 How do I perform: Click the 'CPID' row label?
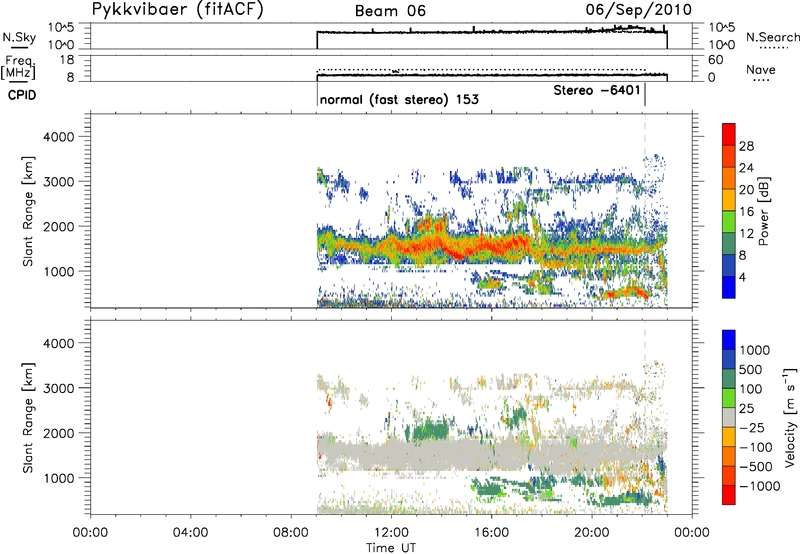pyautogui.click(x=22, y=95)
